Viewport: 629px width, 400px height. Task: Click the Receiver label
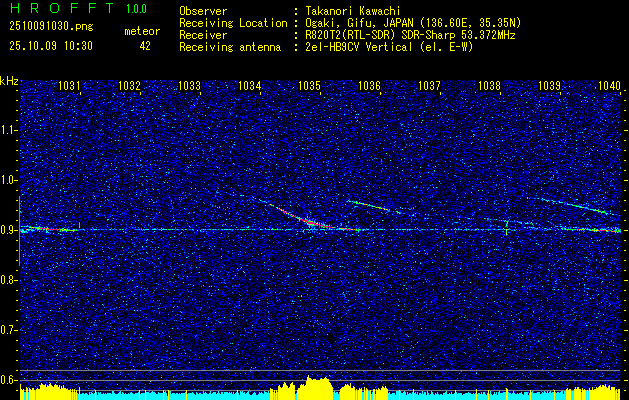coord(203,35)
